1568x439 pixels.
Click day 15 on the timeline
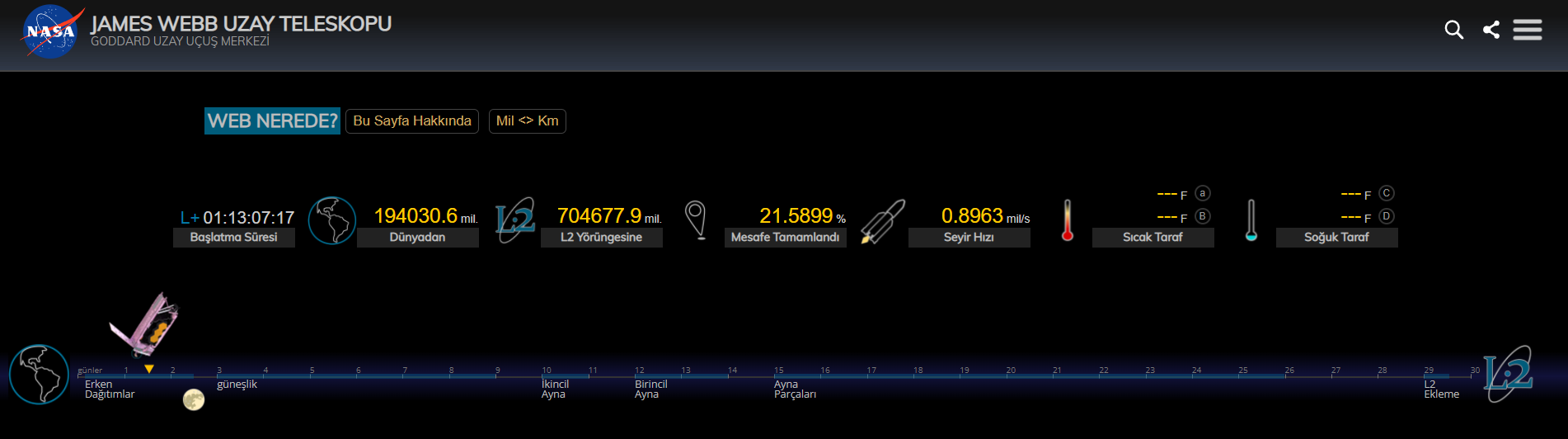tap(779, 371)
